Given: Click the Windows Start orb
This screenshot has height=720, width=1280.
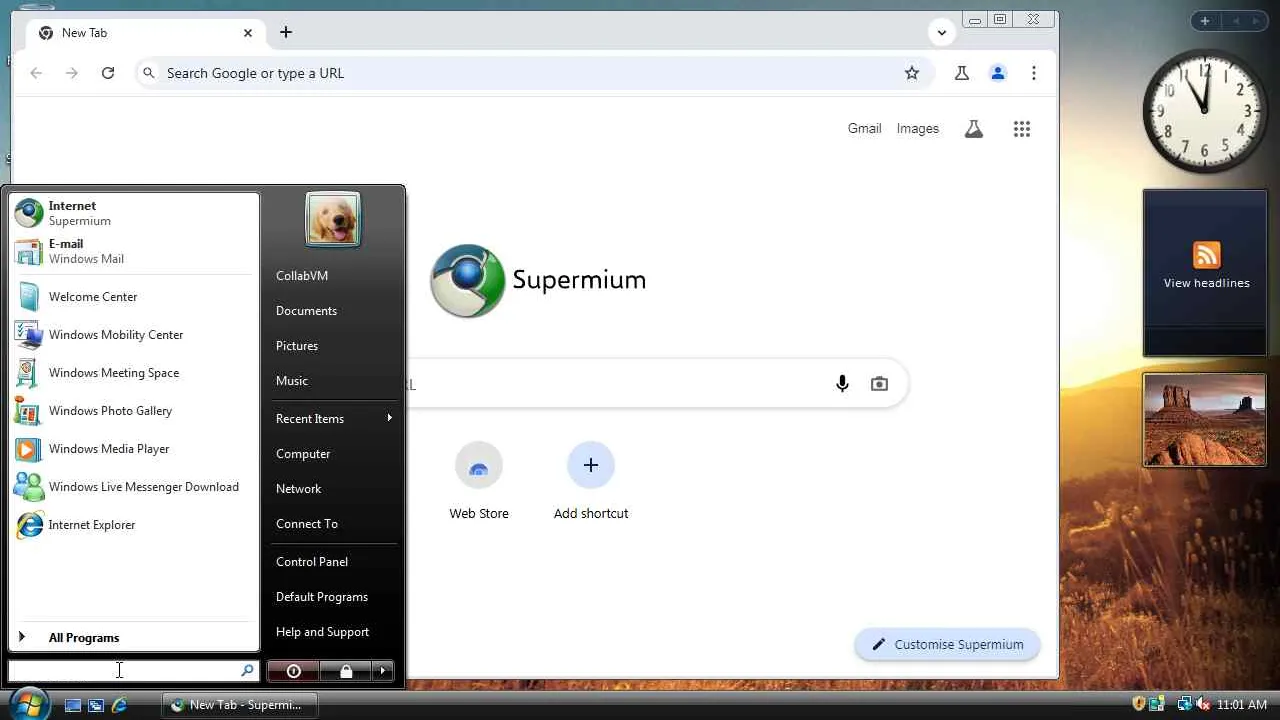Looking at the screenshot, I should 27,703.
